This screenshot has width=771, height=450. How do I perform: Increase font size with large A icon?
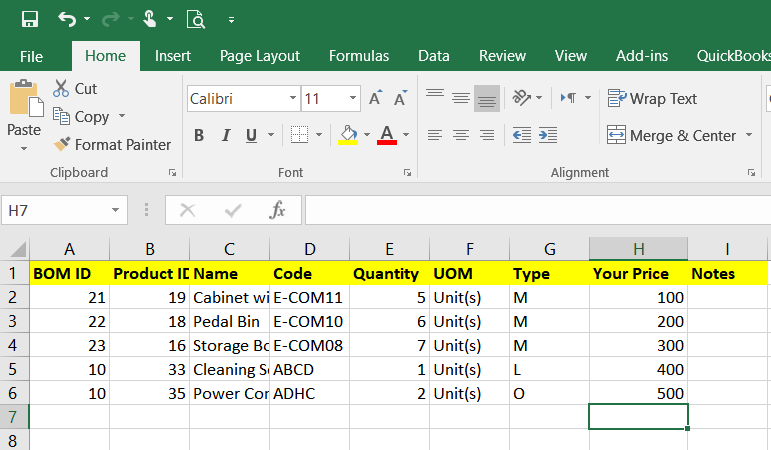point(375,99)
